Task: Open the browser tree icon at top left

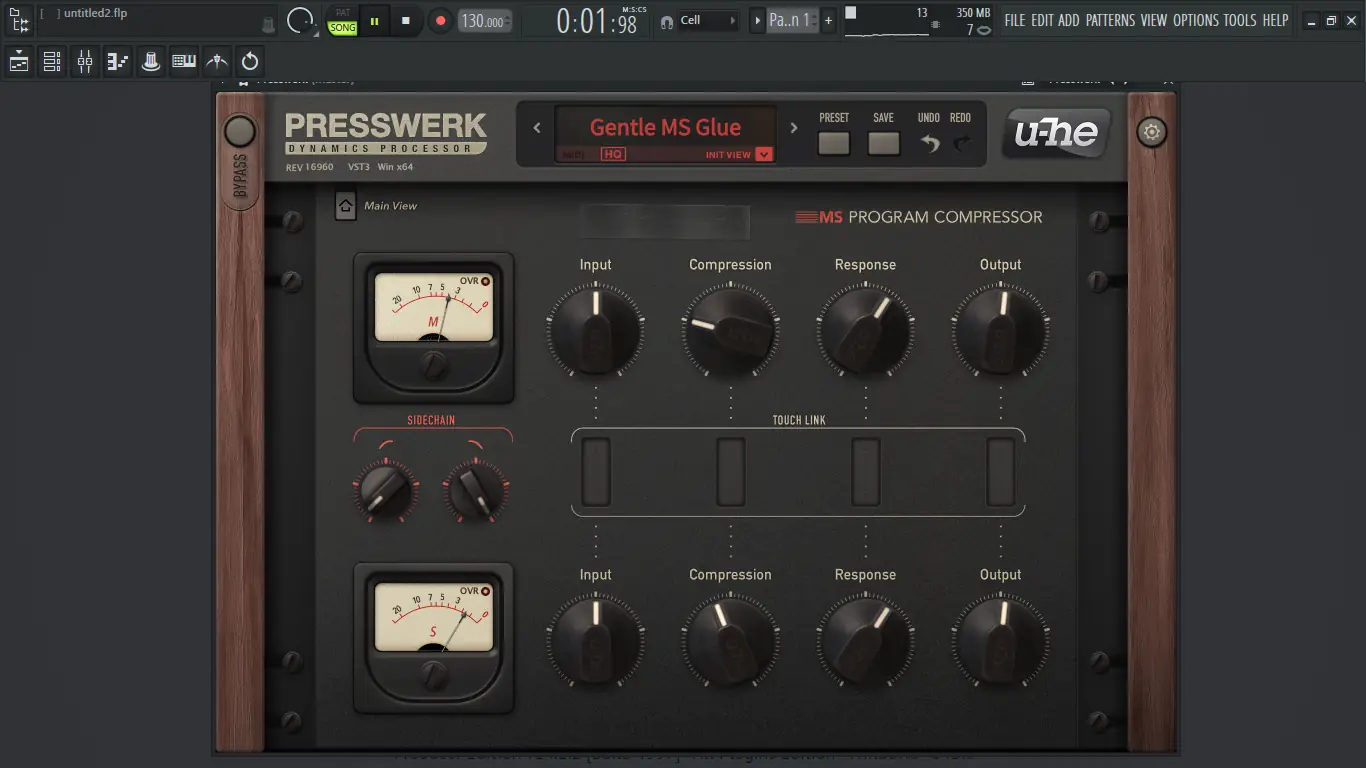Action: pyautogui.click(x=19, y=20)
